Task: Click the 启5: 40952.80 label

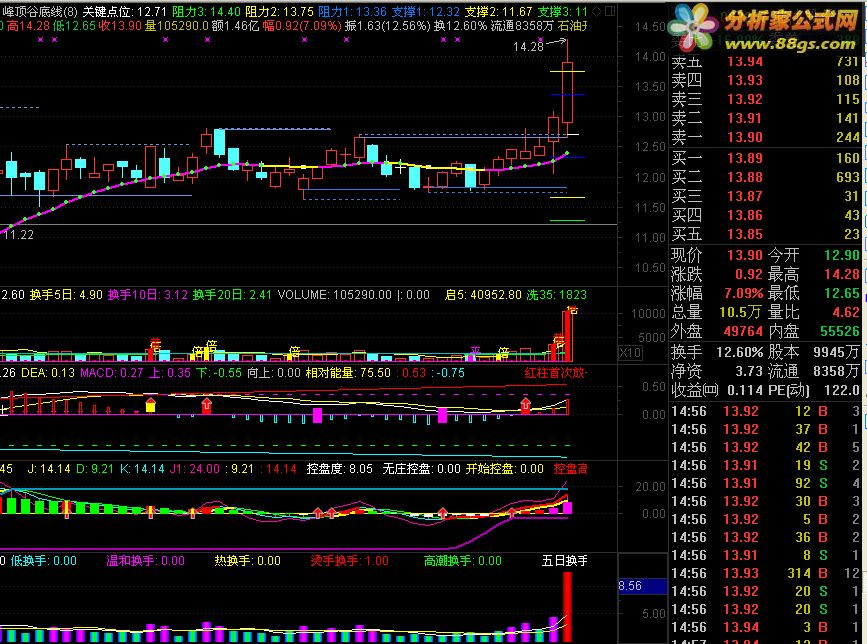Action: (x=483, y=295)
